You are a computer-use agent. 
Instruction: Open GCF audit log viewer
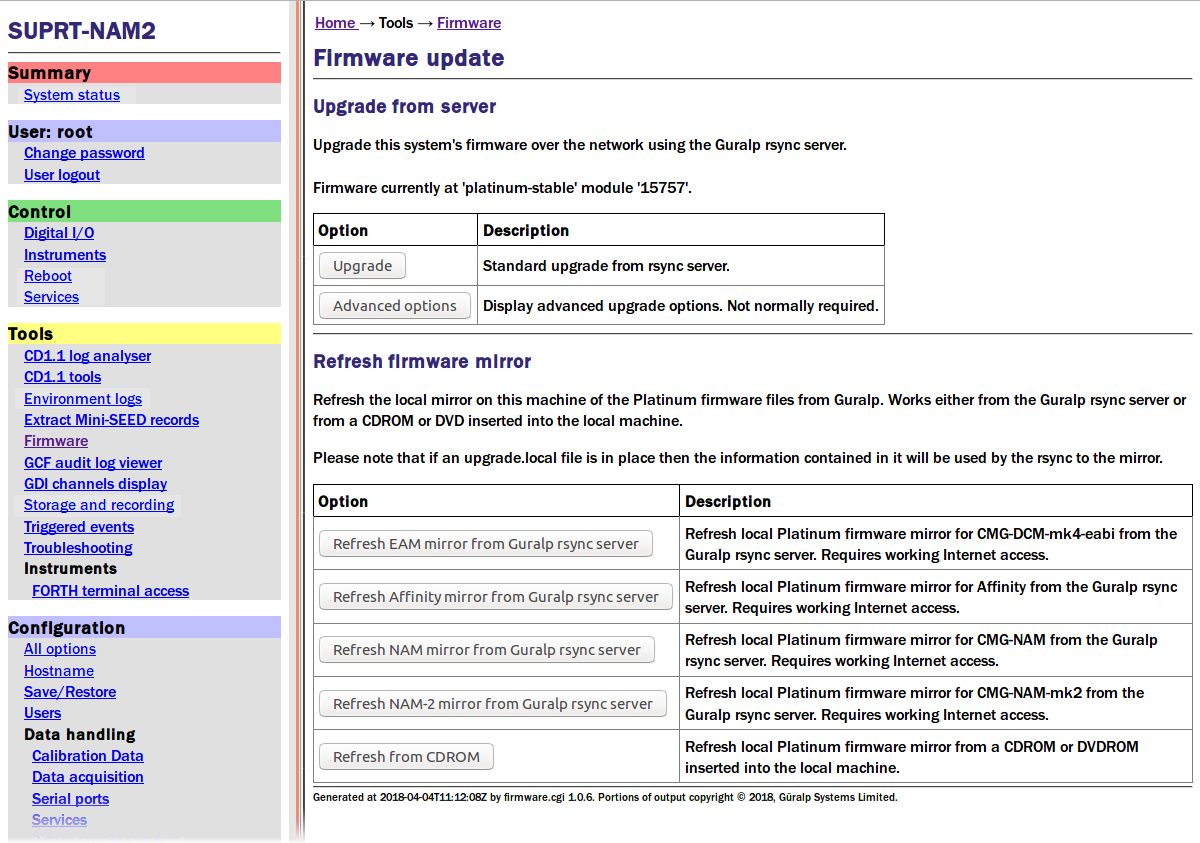[x=93, y=463]
